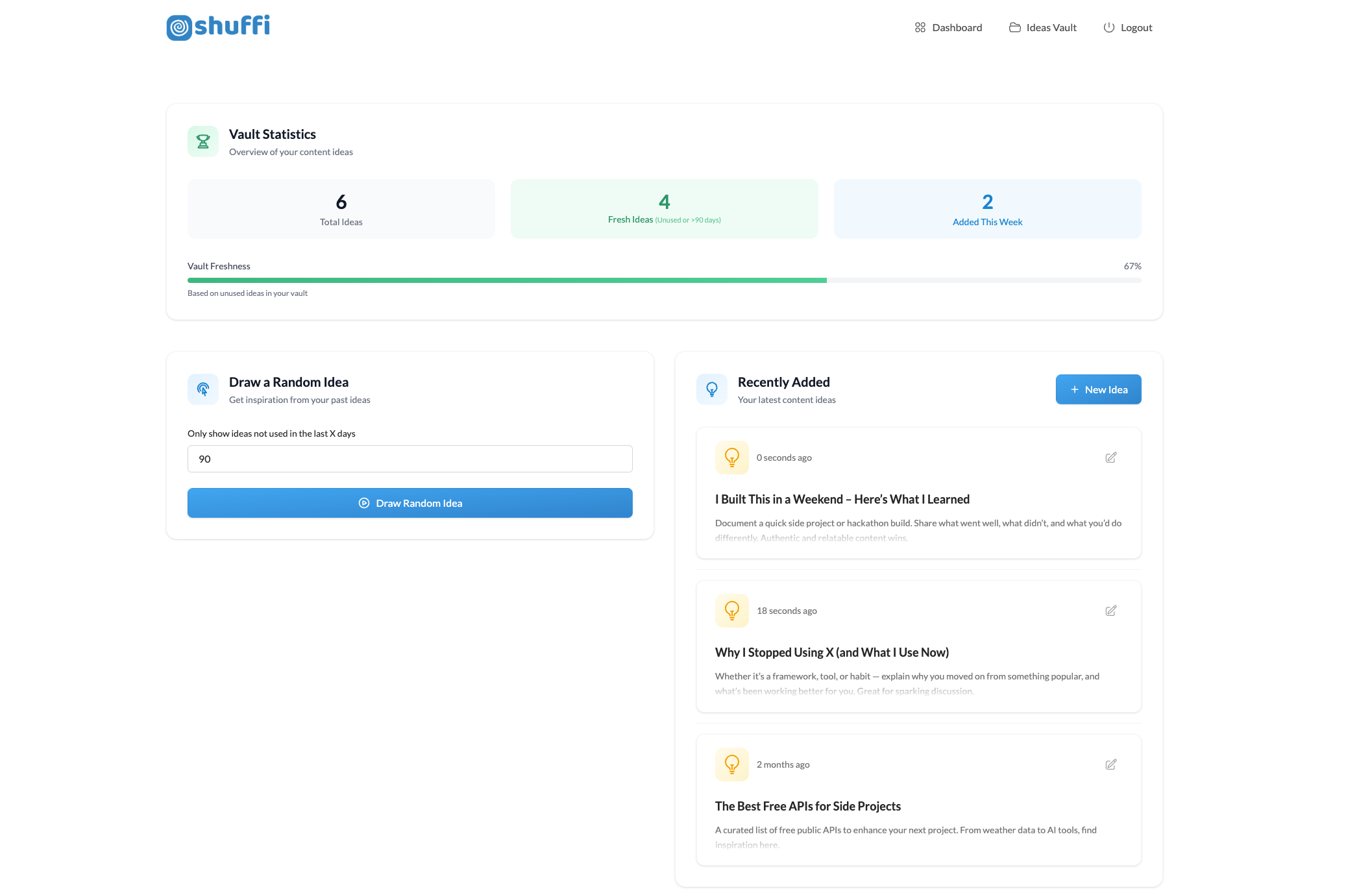Screen dimensions: 1372x891
Task: Click lightbulb icon on the 0 seconds ago idea
Action: pos(731,458)
